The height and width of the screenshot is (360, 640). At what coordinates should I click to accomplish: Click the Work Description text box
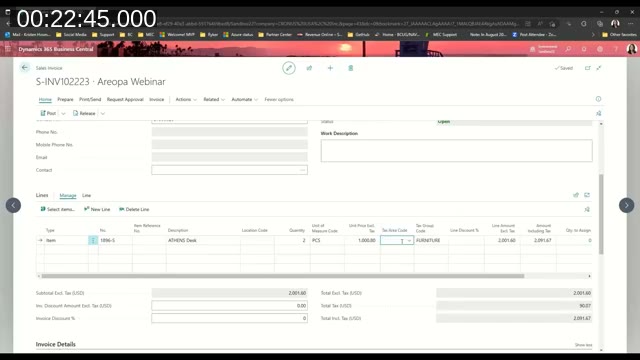pyautogui.click(x=456, y=151)
